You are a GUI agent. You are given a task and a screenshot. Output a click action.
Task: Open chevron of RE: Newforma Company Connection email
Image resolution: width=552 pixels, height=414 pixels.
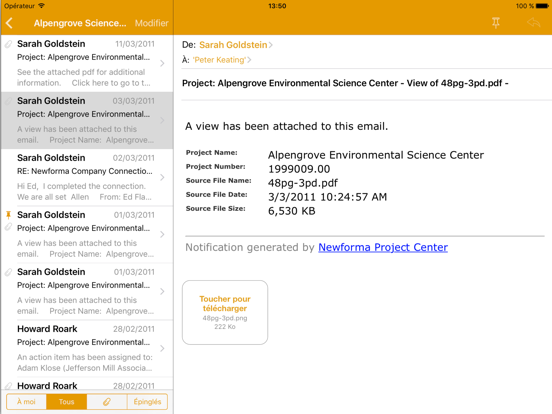coord(162,177)
